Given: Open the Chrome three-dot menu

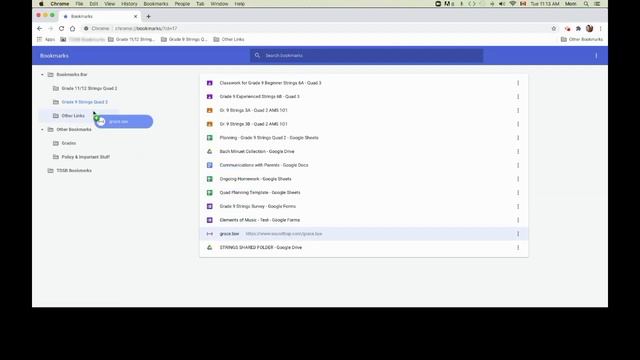Looking at the screenshot, I should tap(600, 29).
